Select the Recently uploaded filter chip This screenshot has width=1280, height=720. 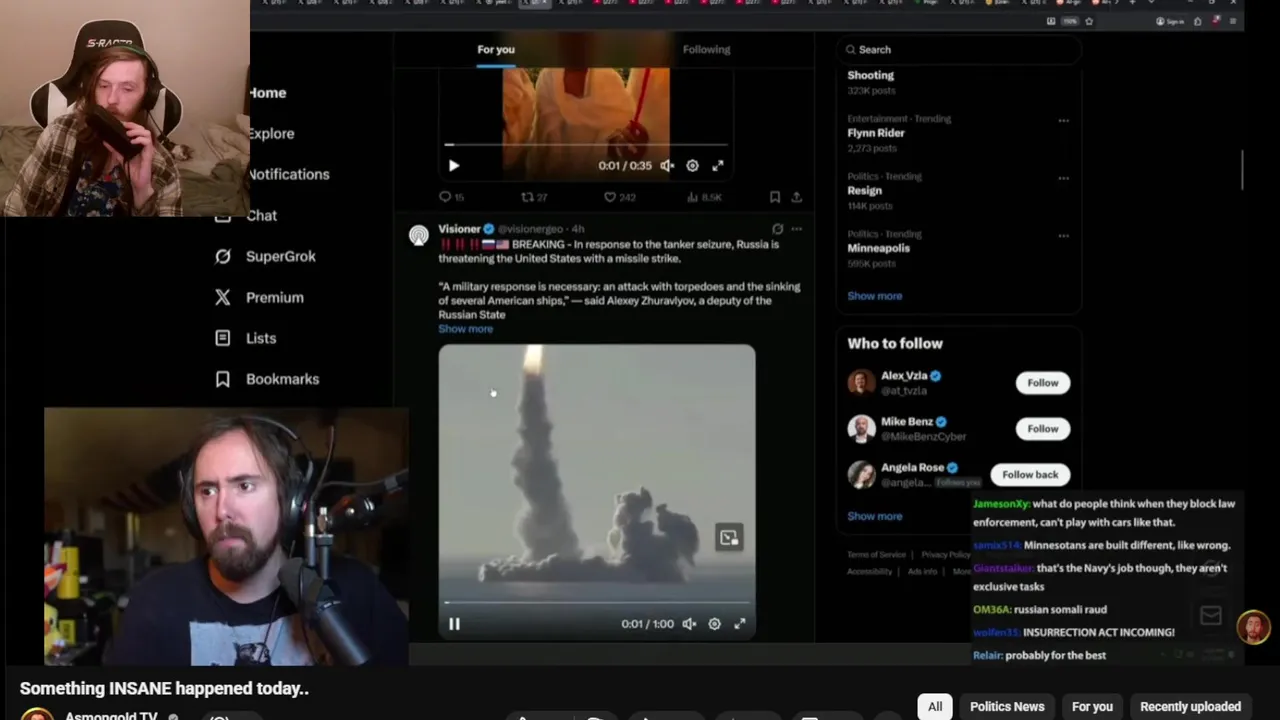[1190, 706]
